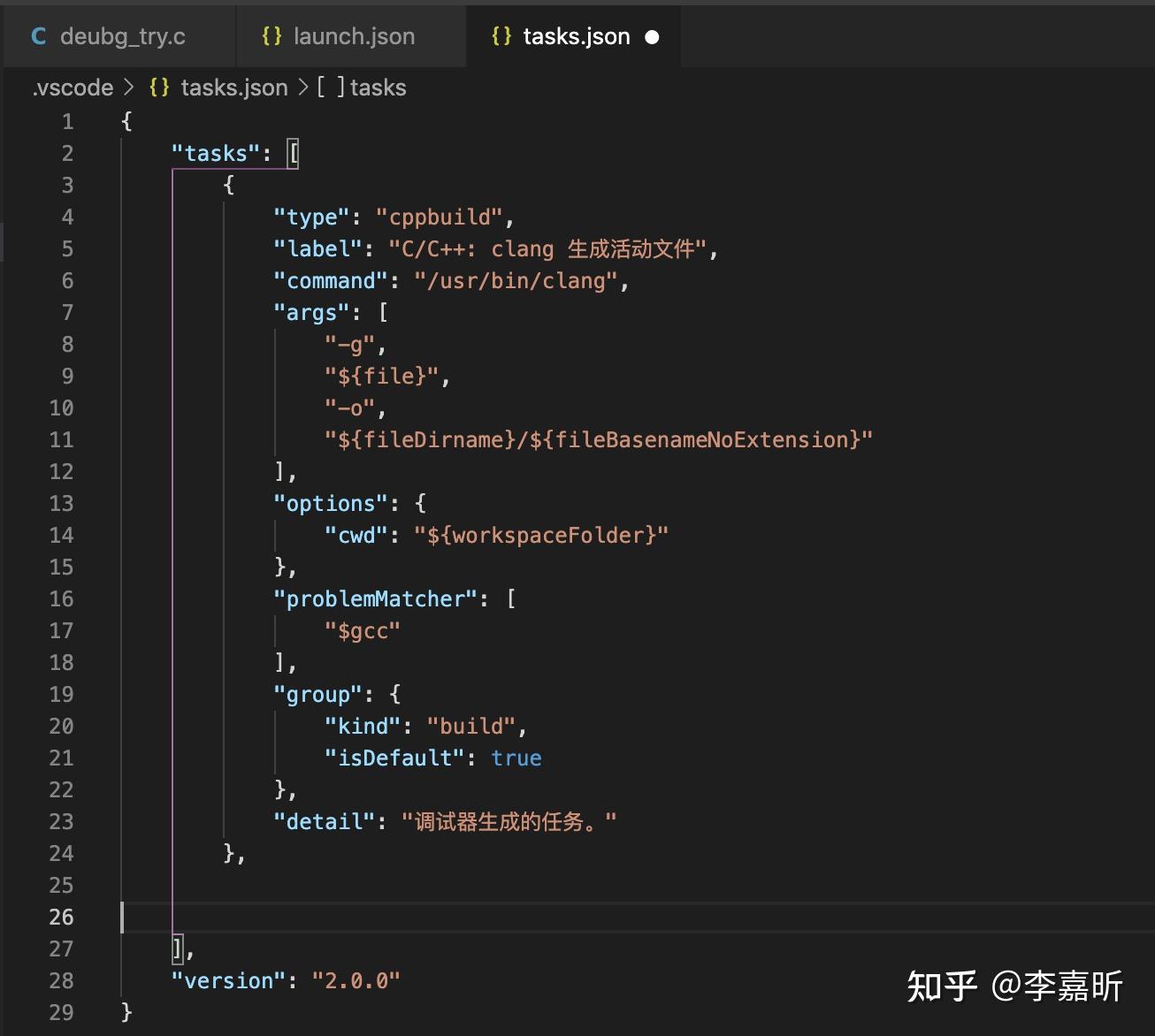This screenshot has width=1155, height=1036.
Task: Switch to the launch.json tab
Action: tap(354, 36)
